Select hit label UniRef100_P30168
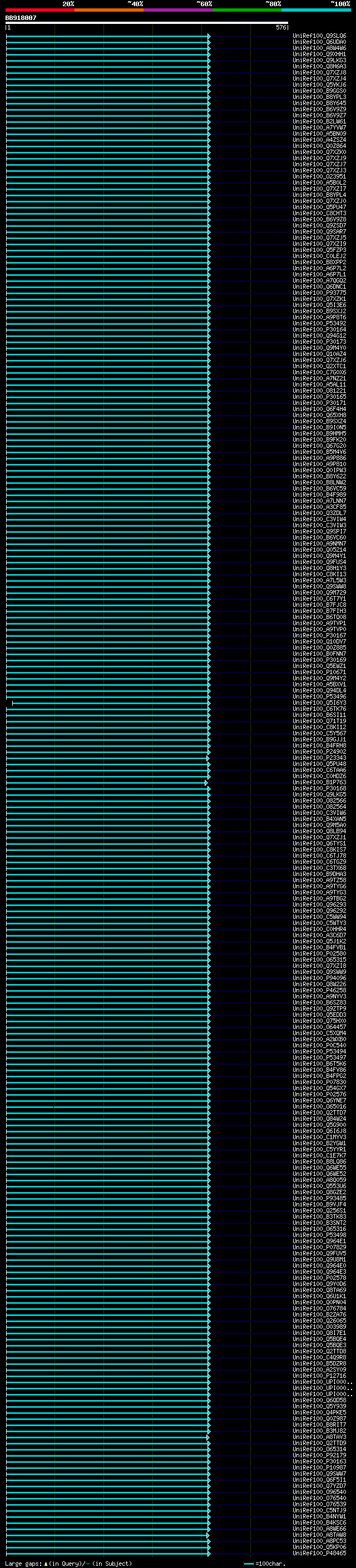The height and width of the screenshot is (1568, 356). click(x=319, y=788)
